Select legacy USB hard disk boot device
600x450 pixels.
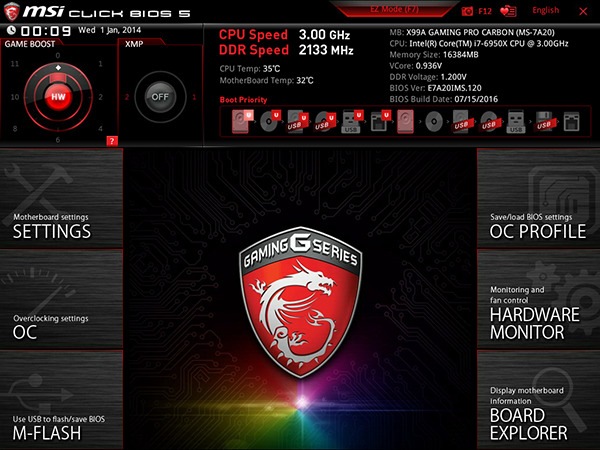[x=461, y=121]
